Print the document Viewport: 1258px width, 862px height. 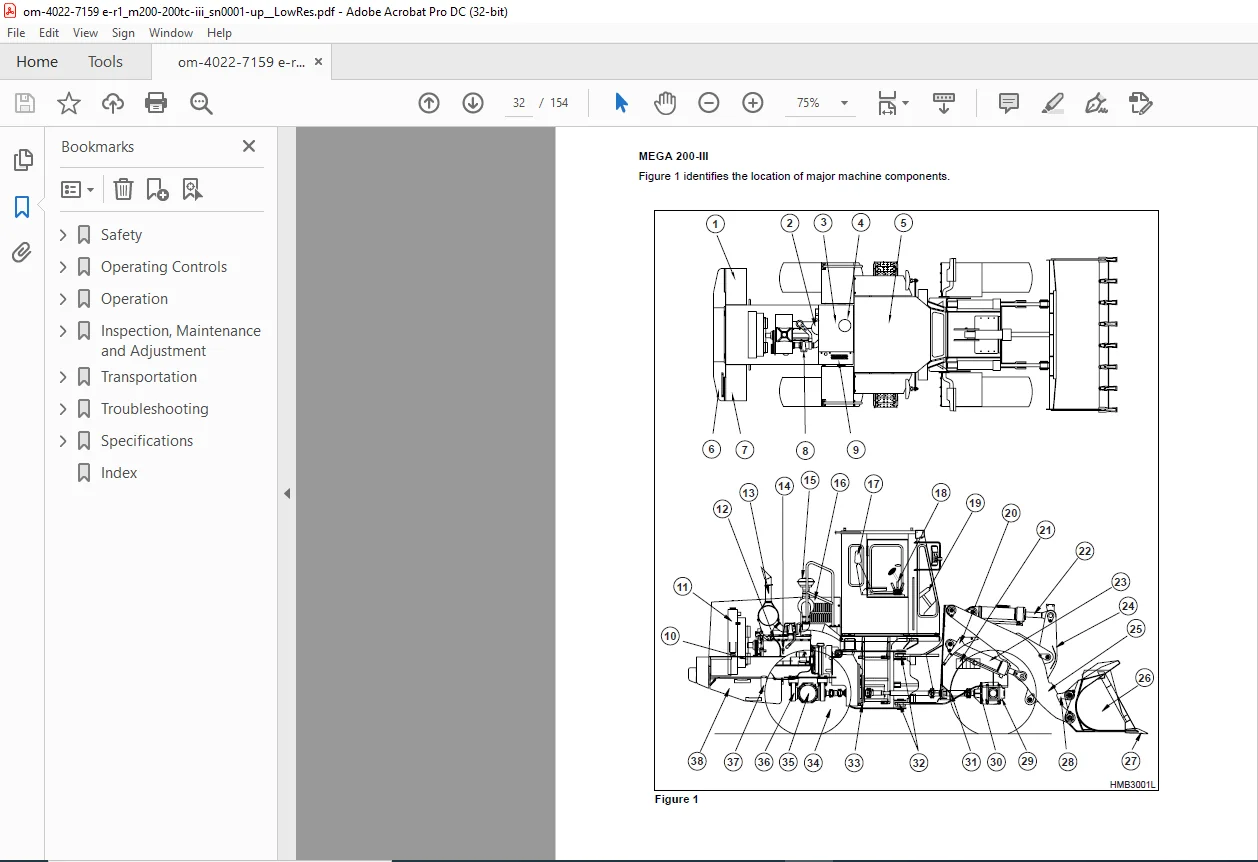(156, 103)
